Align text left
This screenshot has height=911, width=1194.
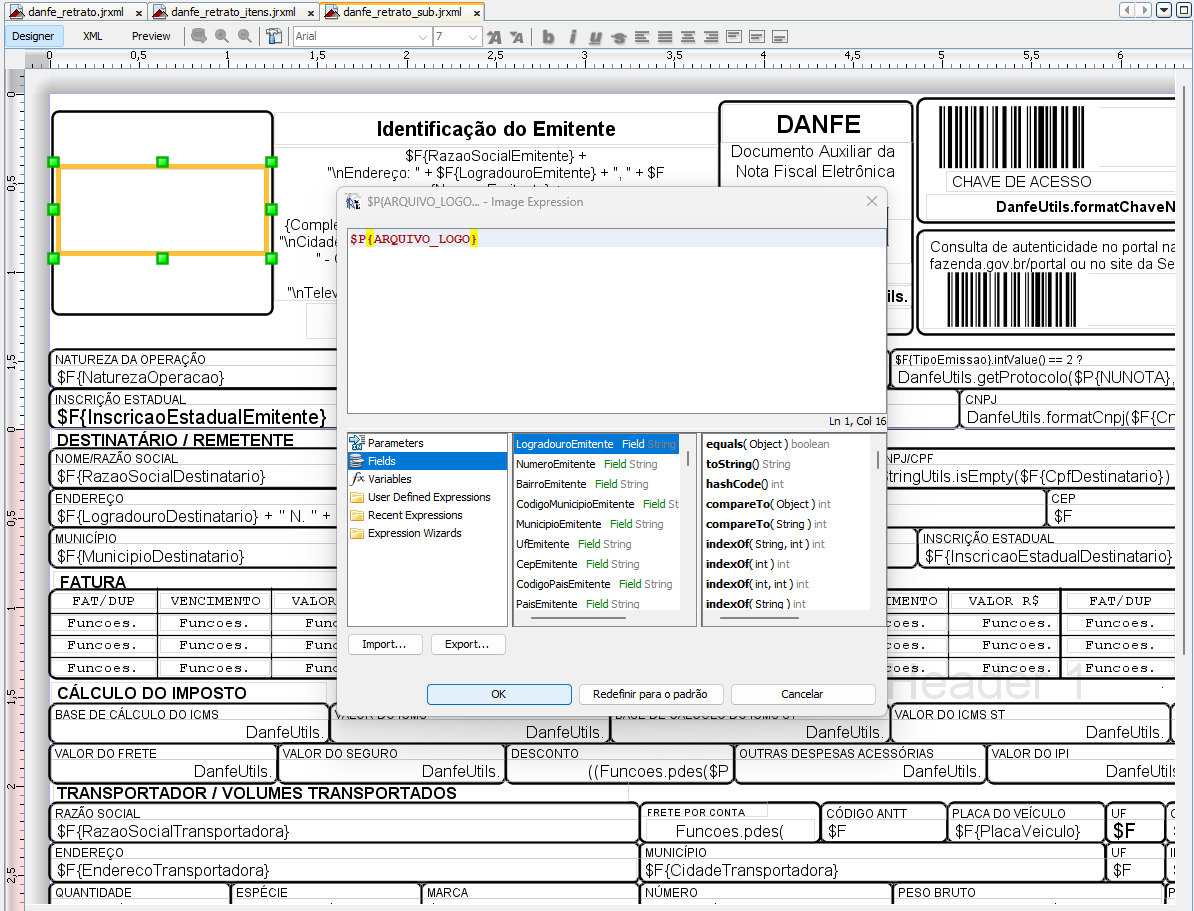642,37
